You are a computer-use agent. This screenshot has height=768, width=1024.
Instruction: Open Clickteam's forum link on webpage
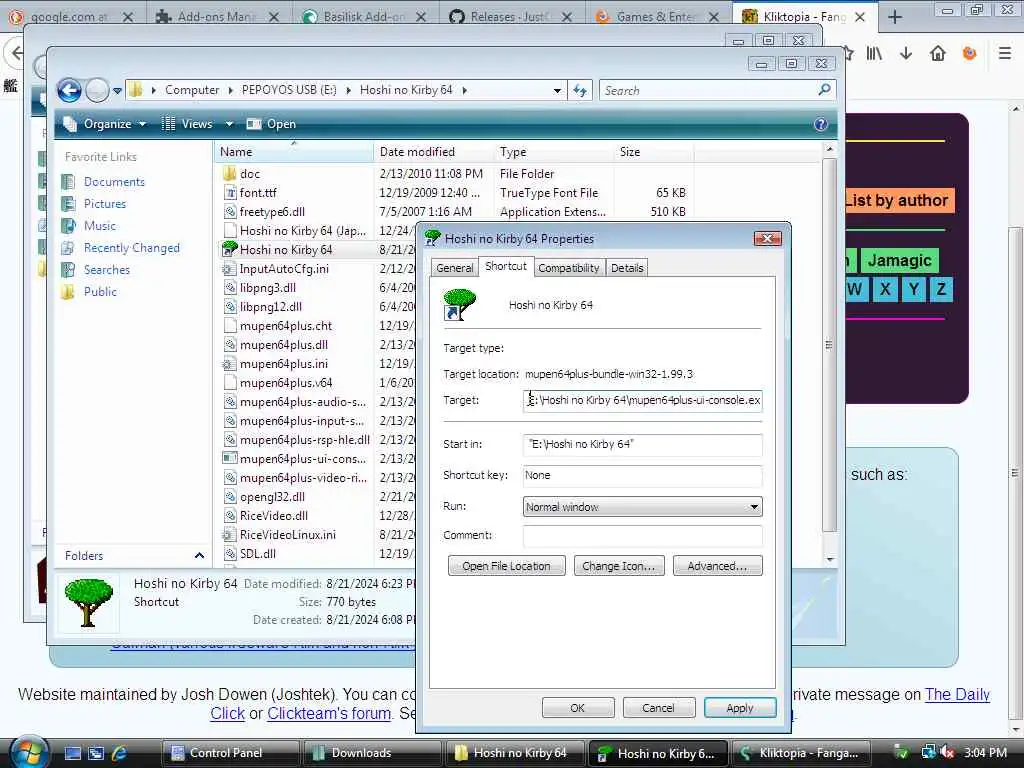pyautogui.click(x=328, y=714)
